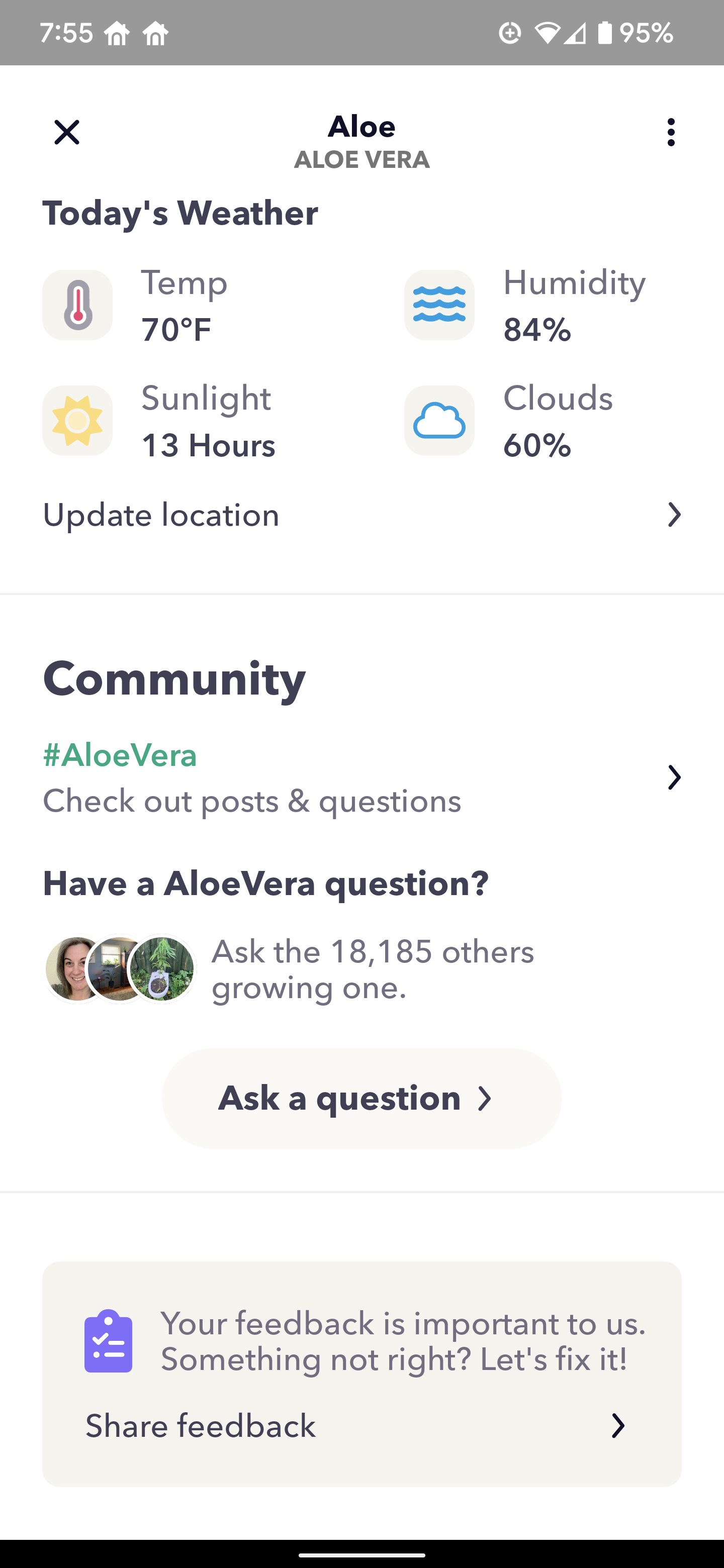
Task: Tap the woman's profile photo avatar
Action: [72, 968]
